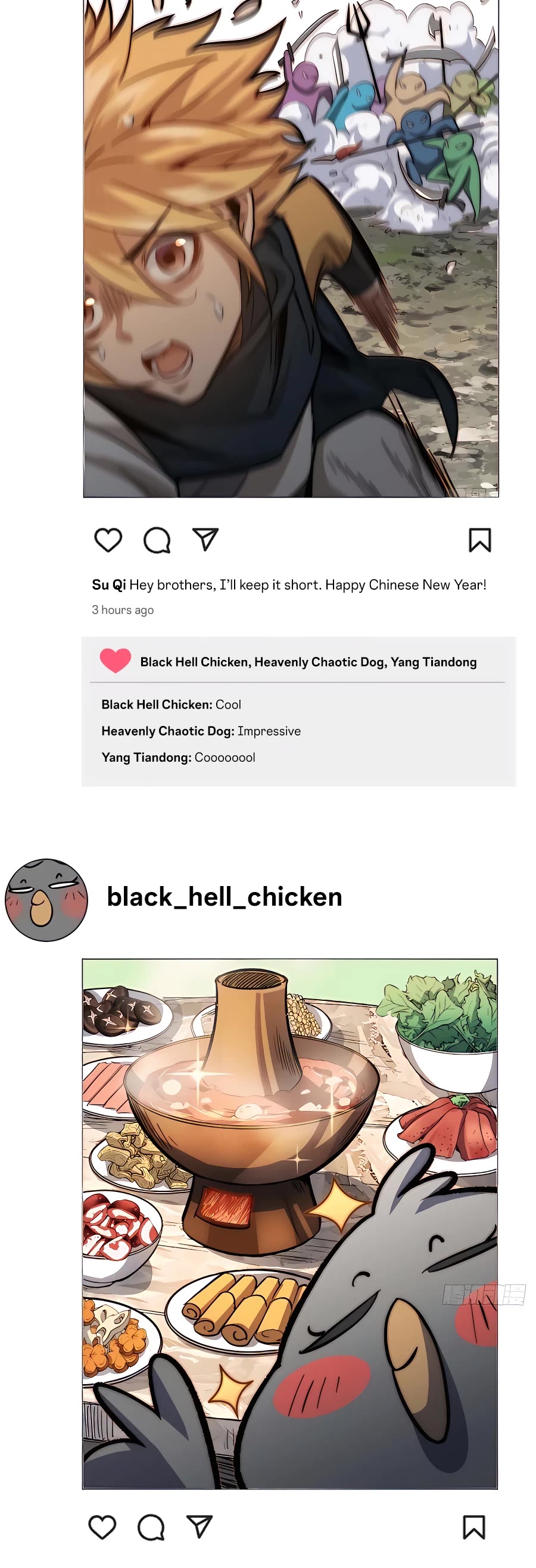Bookmark Su Qi's post
The height and width of the screenshot is (1568, 536).
coord(480,540)
